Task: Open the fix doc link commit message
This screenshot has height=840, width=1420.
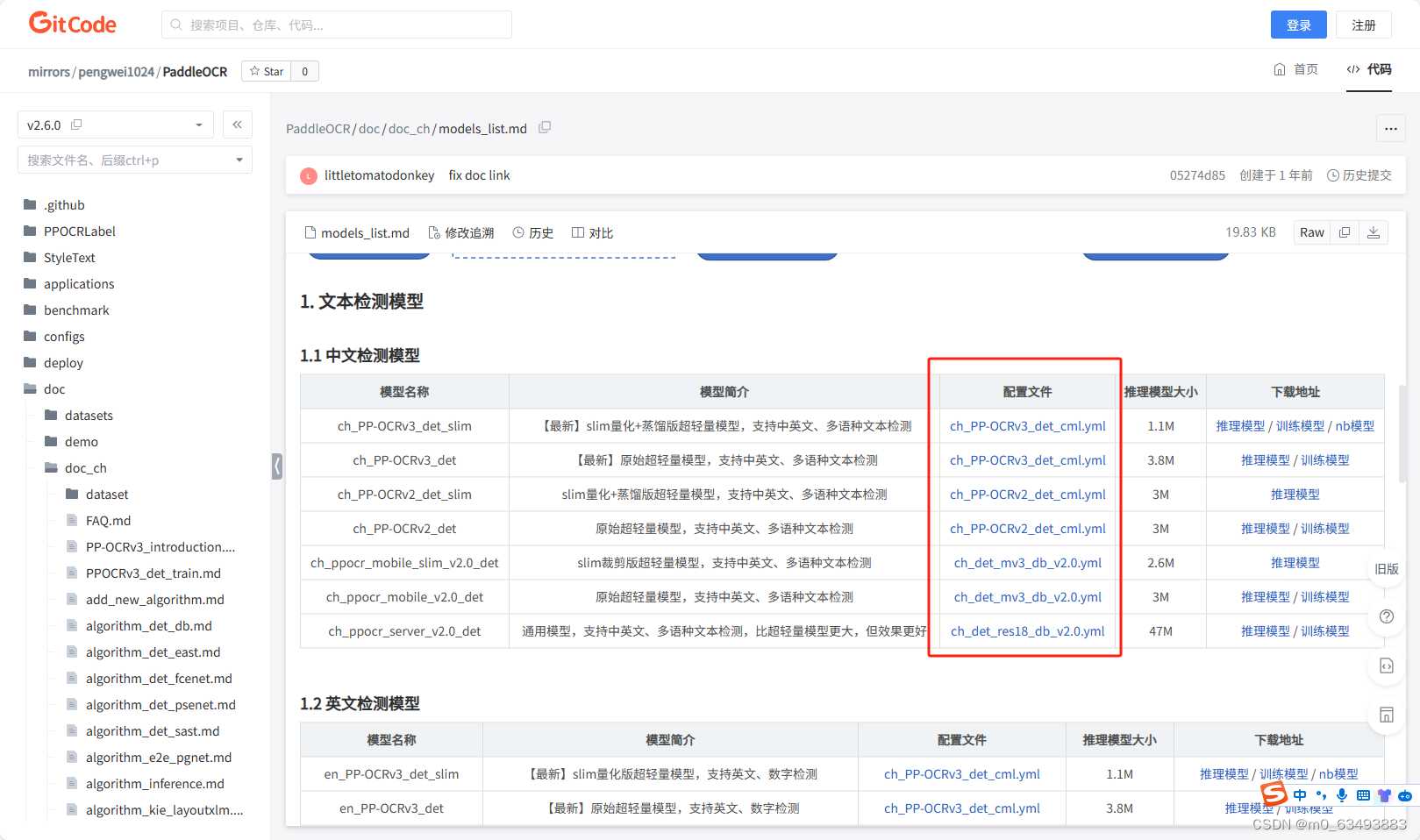Action: 479,175
